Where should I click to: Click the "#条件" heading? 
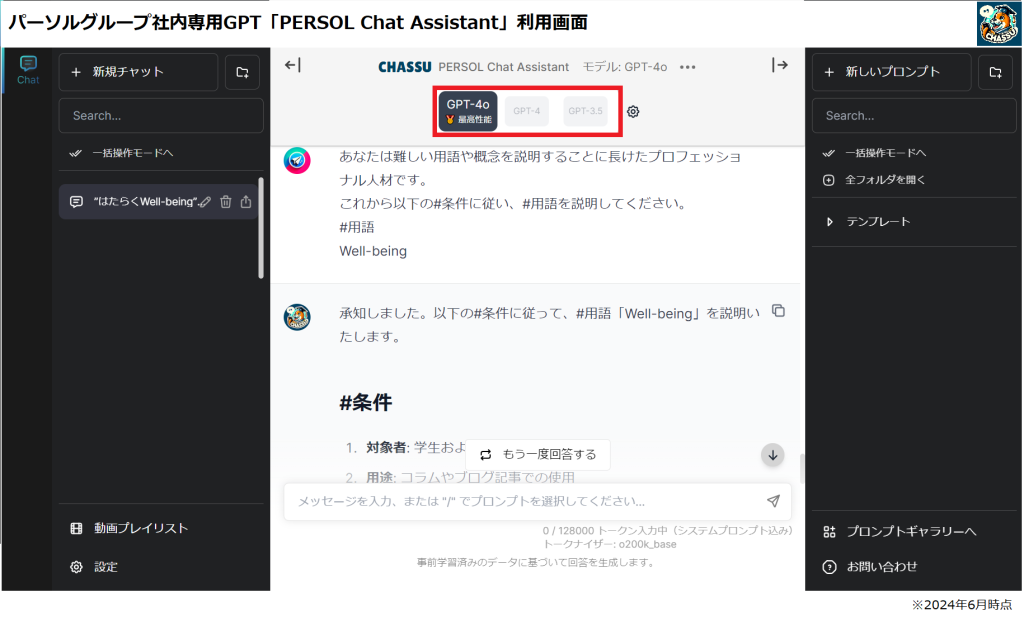366,403
